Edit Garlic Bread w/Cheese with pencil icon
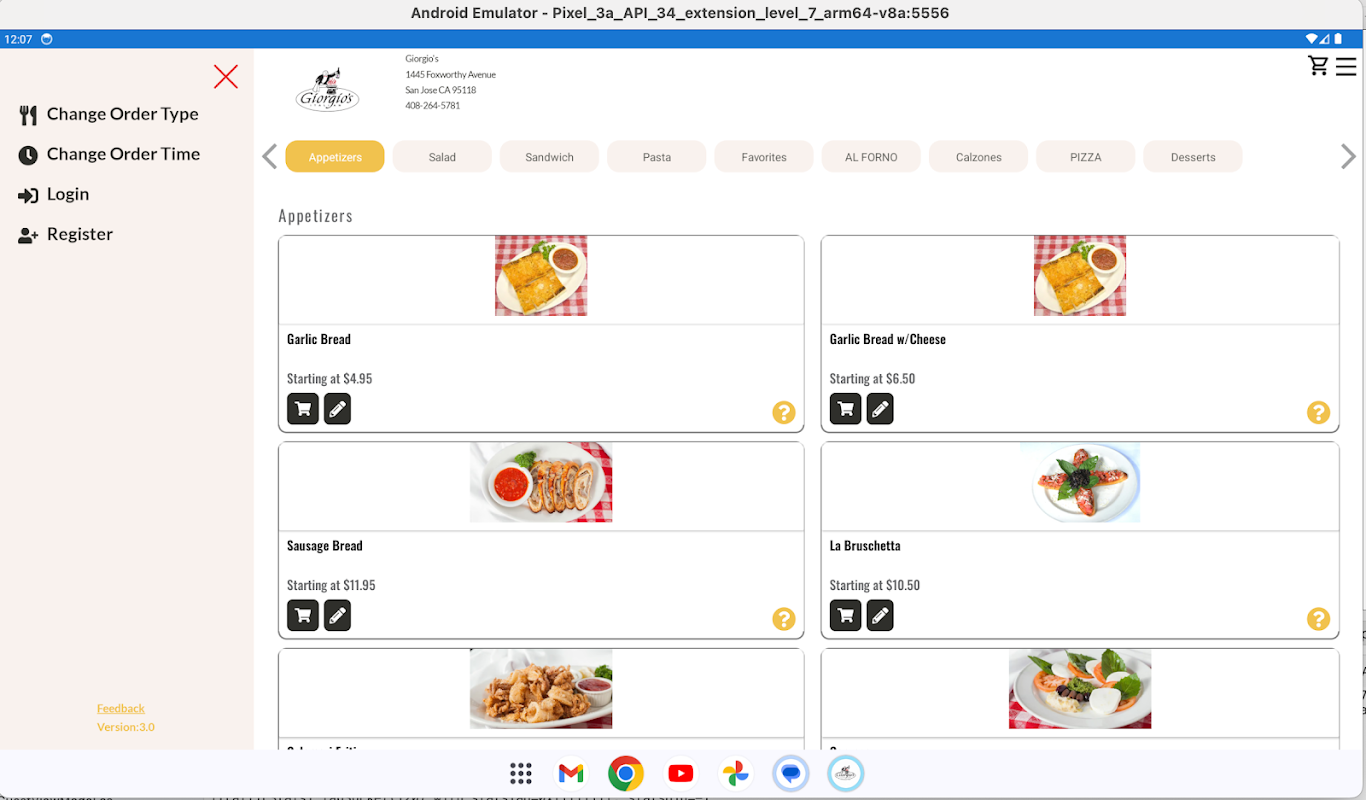 (880, 409)
